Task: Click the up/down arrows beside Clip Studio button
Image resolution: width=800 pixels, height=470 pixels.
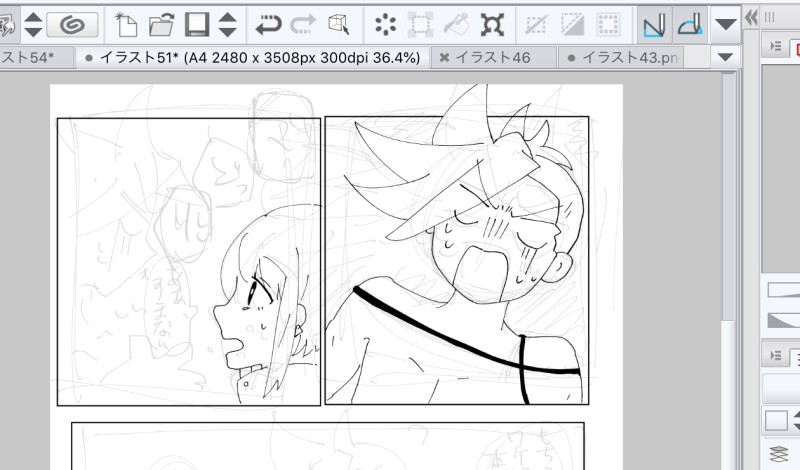Action: (x=33, y=24)
